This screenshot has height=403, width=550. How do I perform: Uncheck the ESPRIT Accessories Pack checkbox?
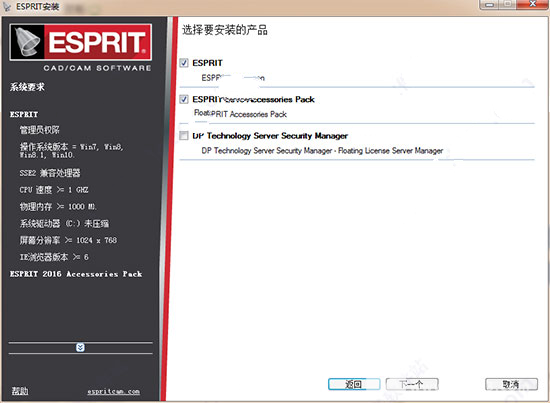click(184, 99)
